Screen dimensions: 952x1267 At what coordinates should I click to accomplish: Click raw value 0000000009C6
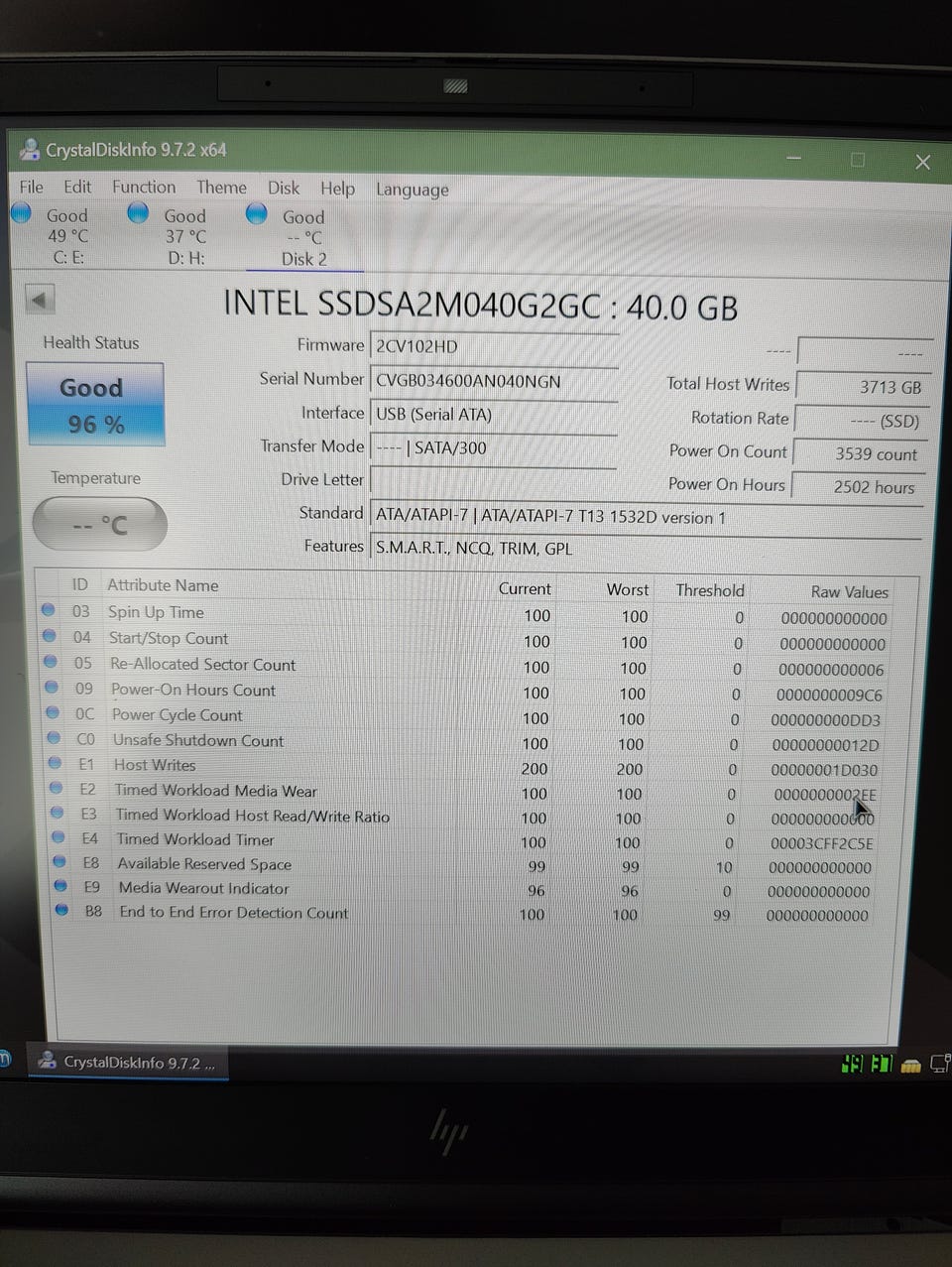[x=829, y=695]
